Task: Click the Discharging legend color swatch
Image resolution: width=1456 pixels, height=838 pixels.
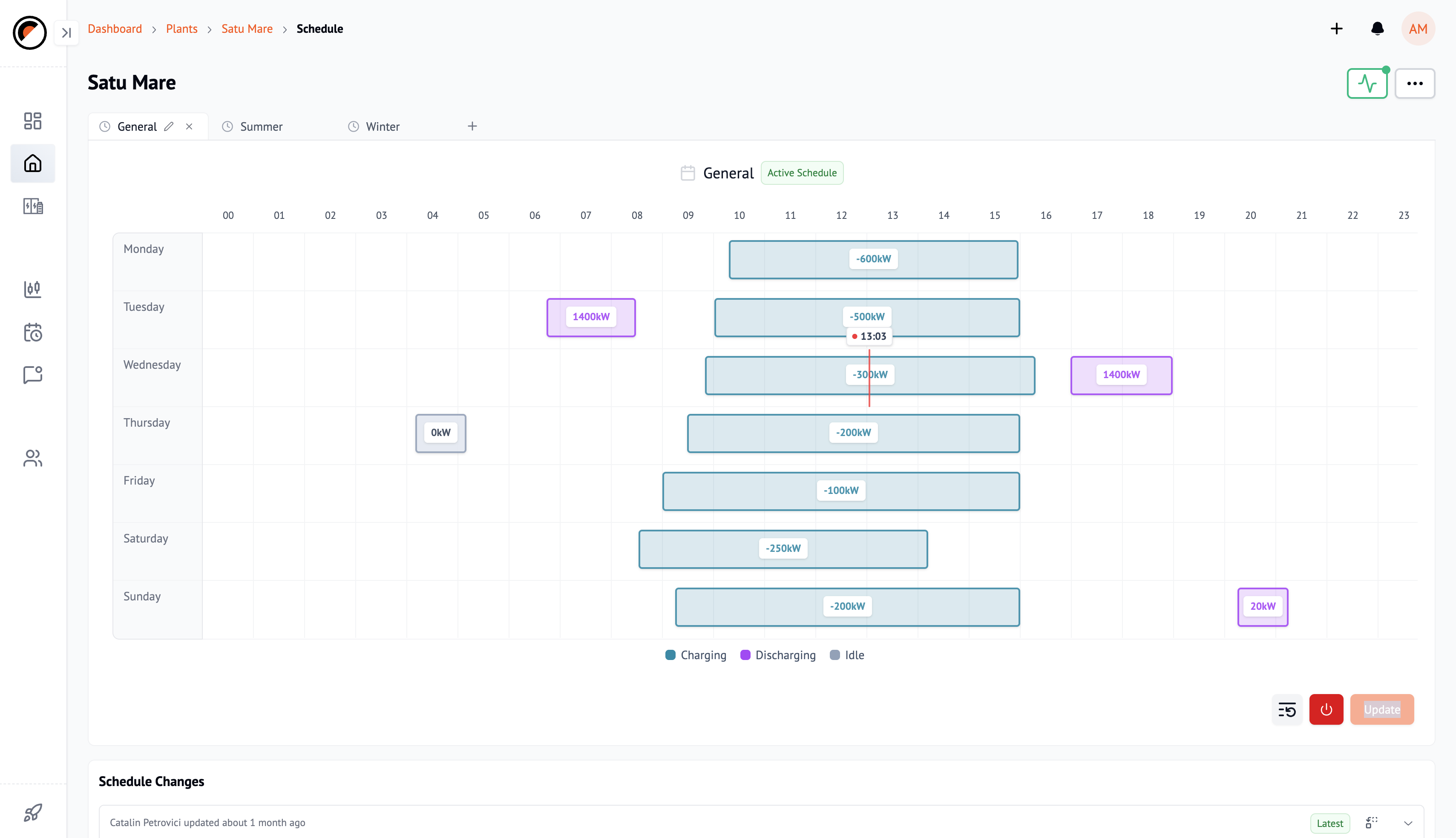Action: 745,655
